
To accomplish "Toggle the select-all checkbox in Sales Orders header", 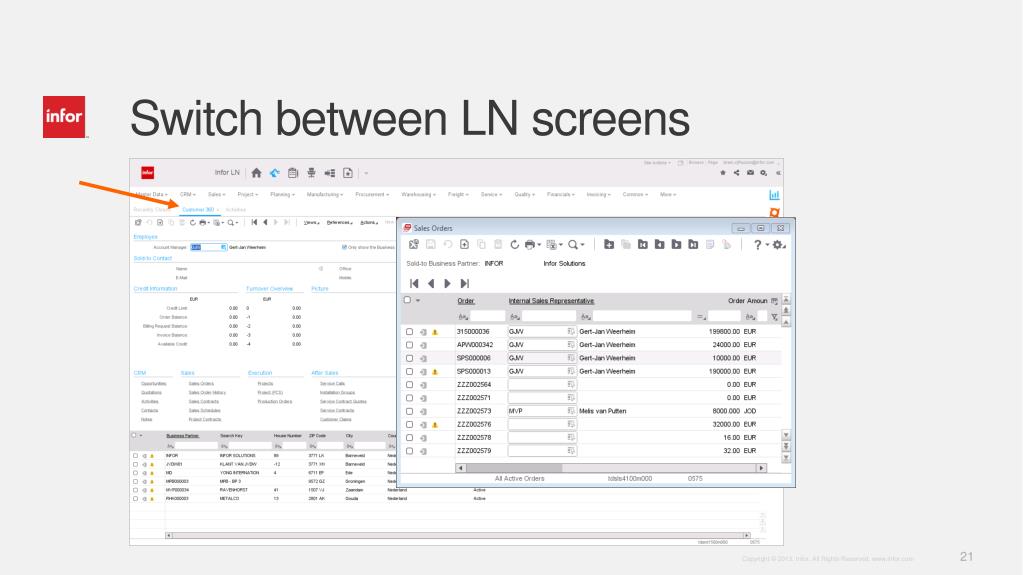I will click(408, 300).
